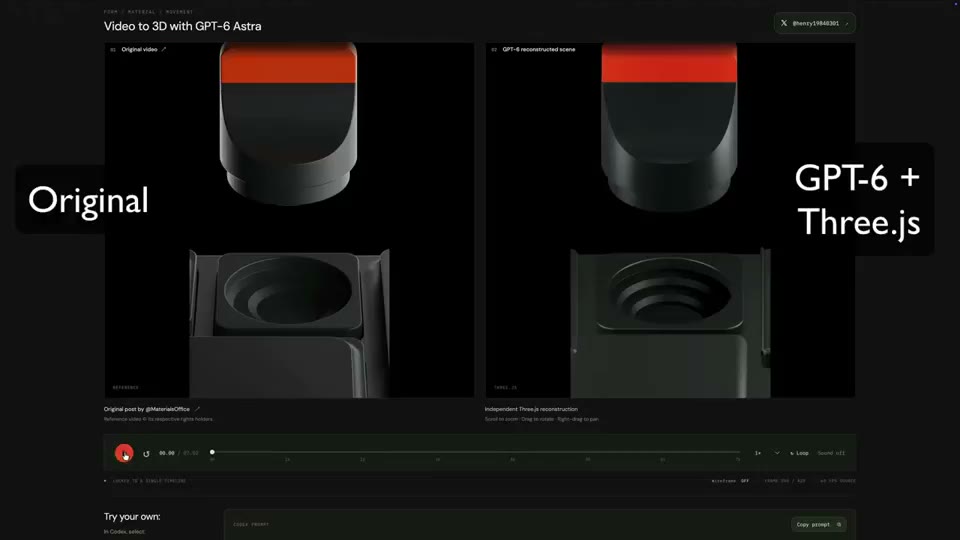Open external arrow next to Original video
This screenshot has height=540, width=960.
[163, 50]
